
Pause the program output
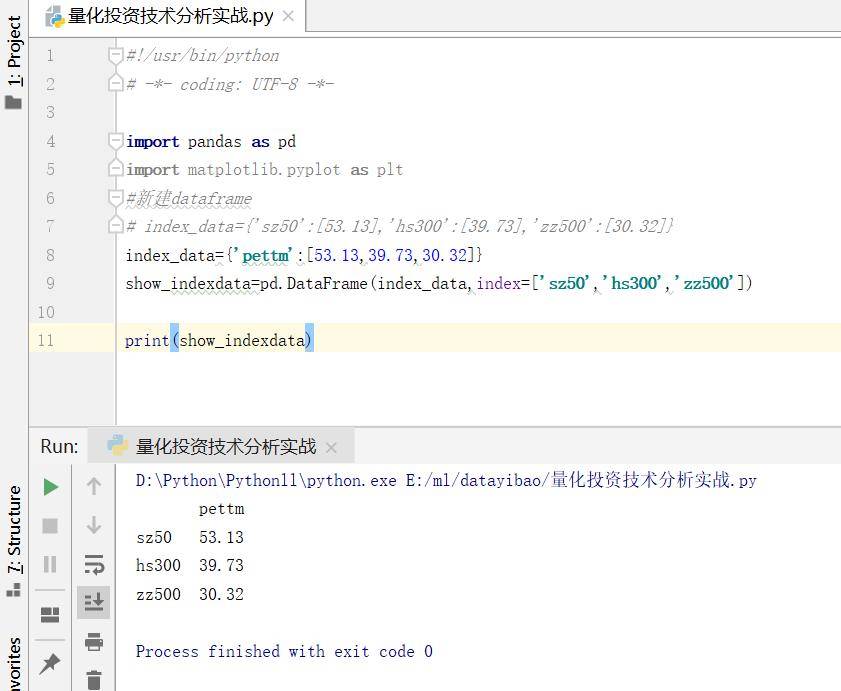pos(50,564)
